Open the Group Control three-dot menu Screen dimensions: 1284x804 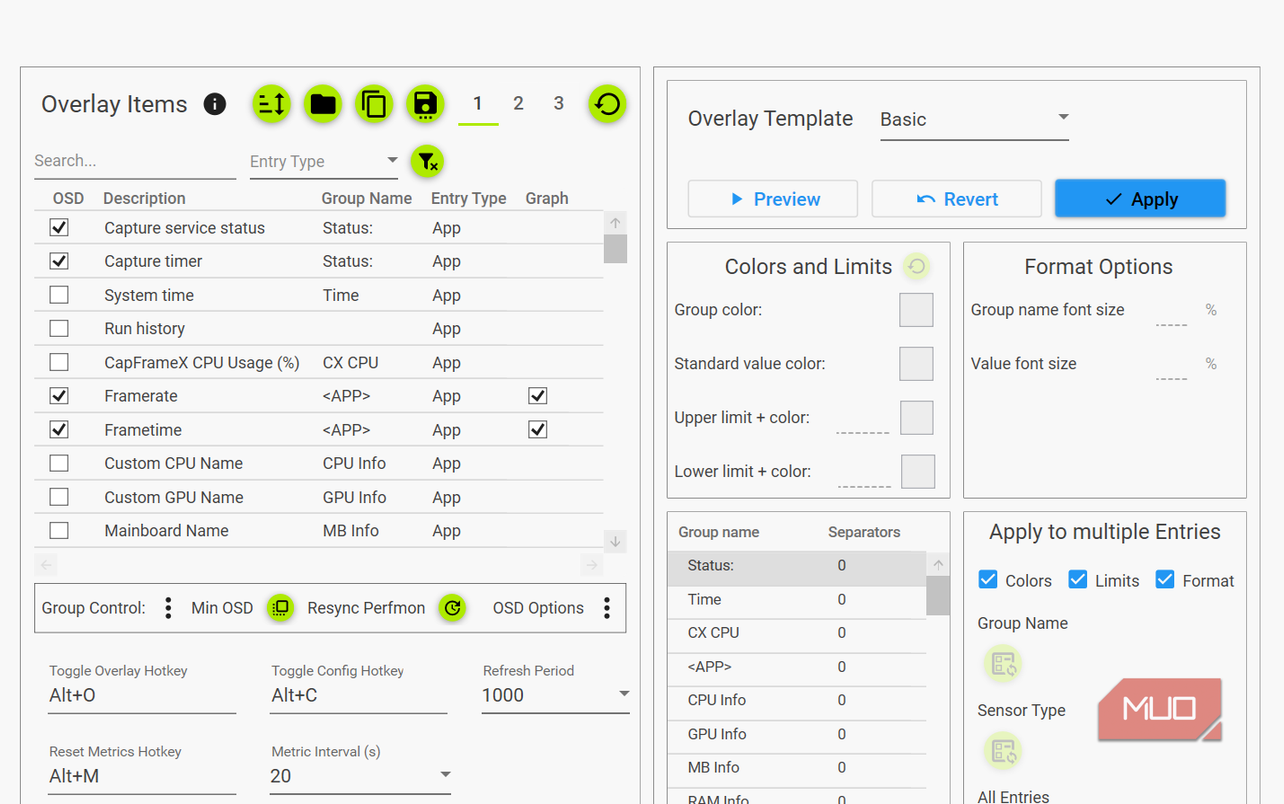[168, 608]
